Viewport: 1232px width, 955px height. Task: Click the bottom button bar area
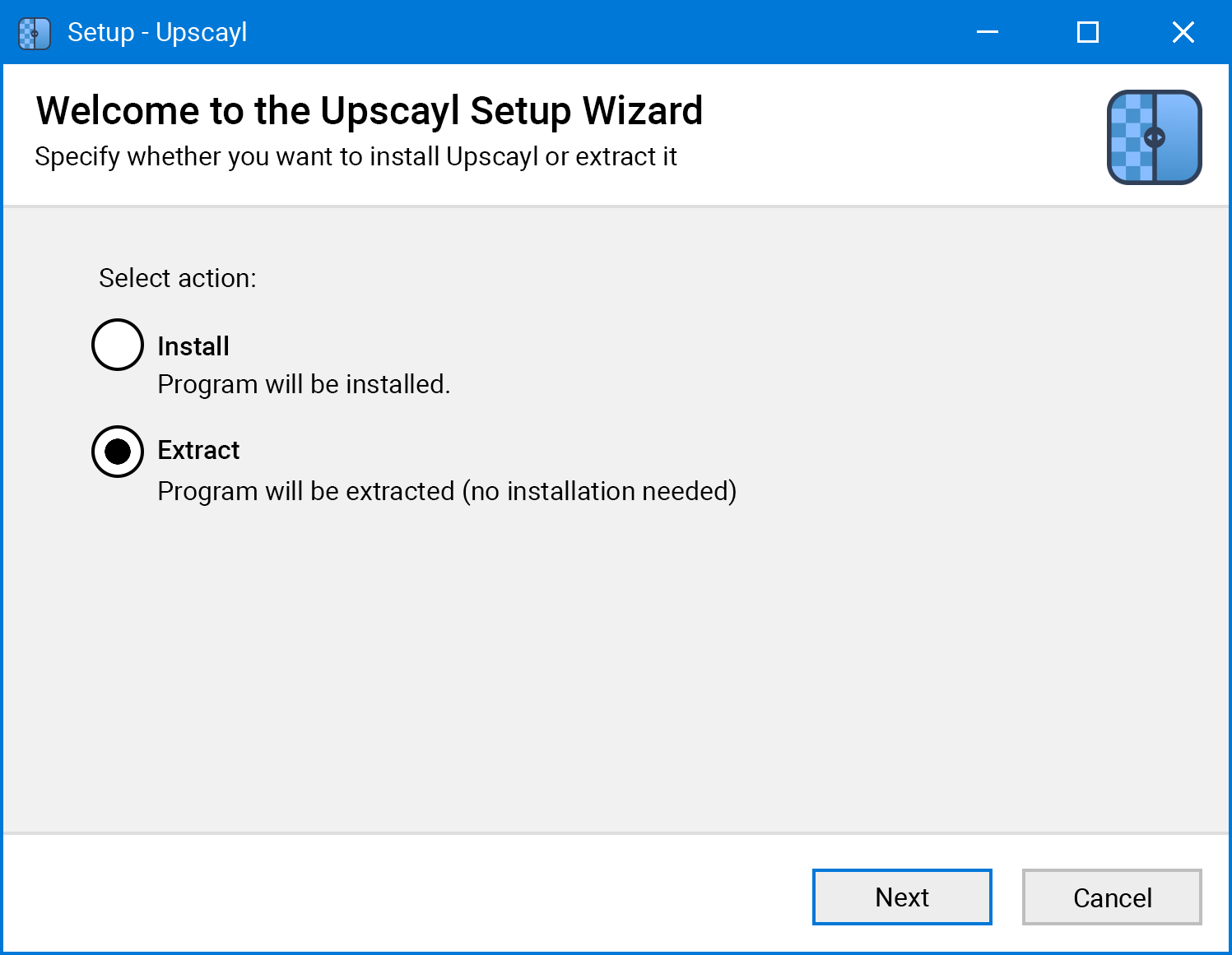411,897
